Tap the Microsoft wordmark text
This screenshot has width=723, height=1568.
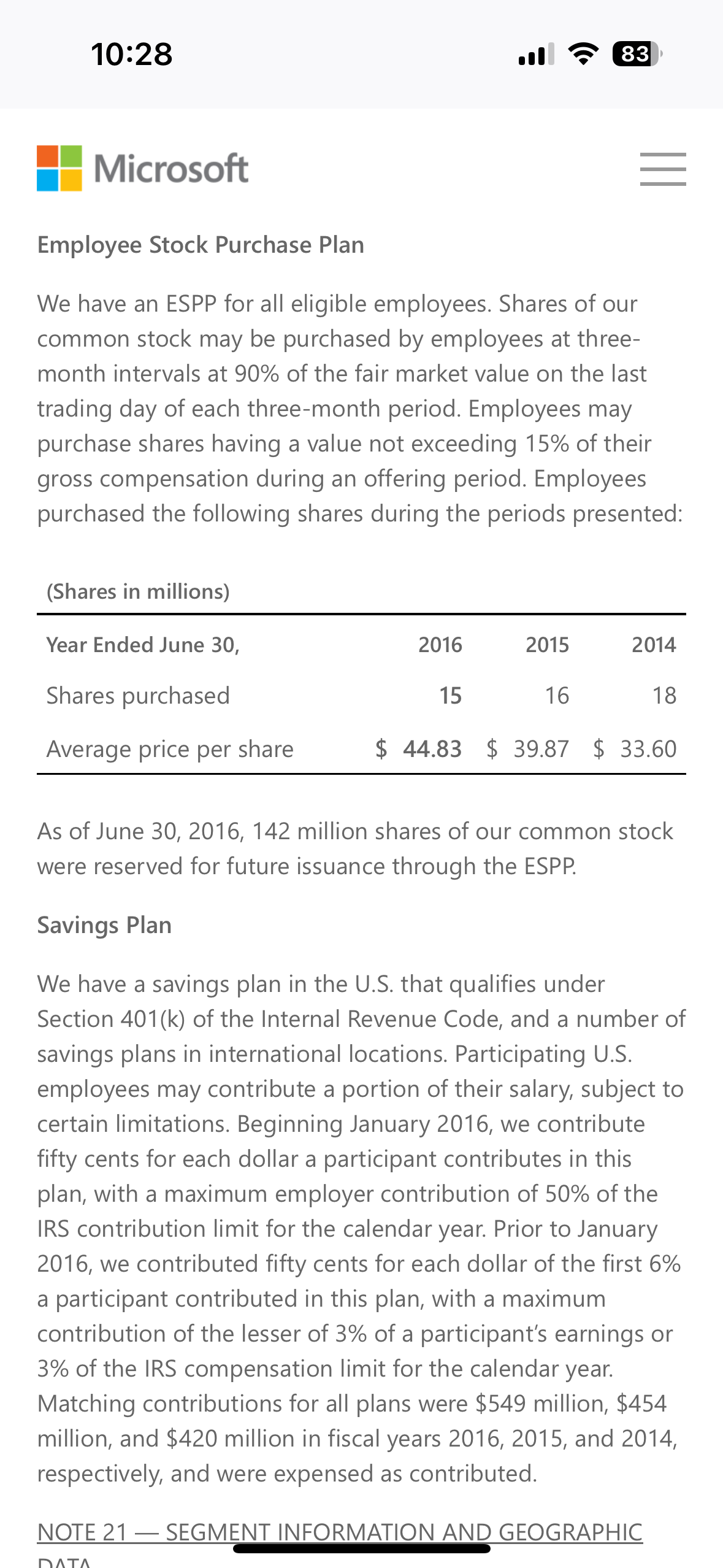171,168
